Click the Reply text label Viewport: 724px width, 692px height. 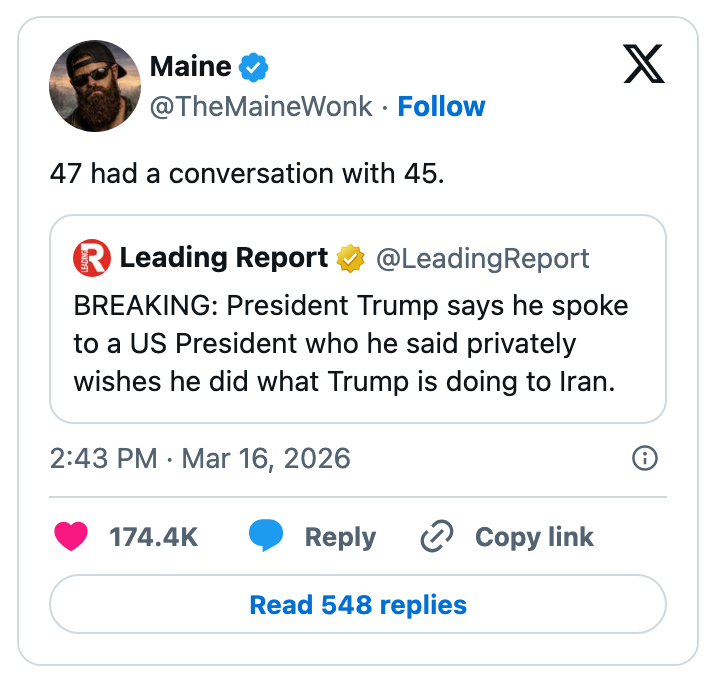[x=340, y=537]
